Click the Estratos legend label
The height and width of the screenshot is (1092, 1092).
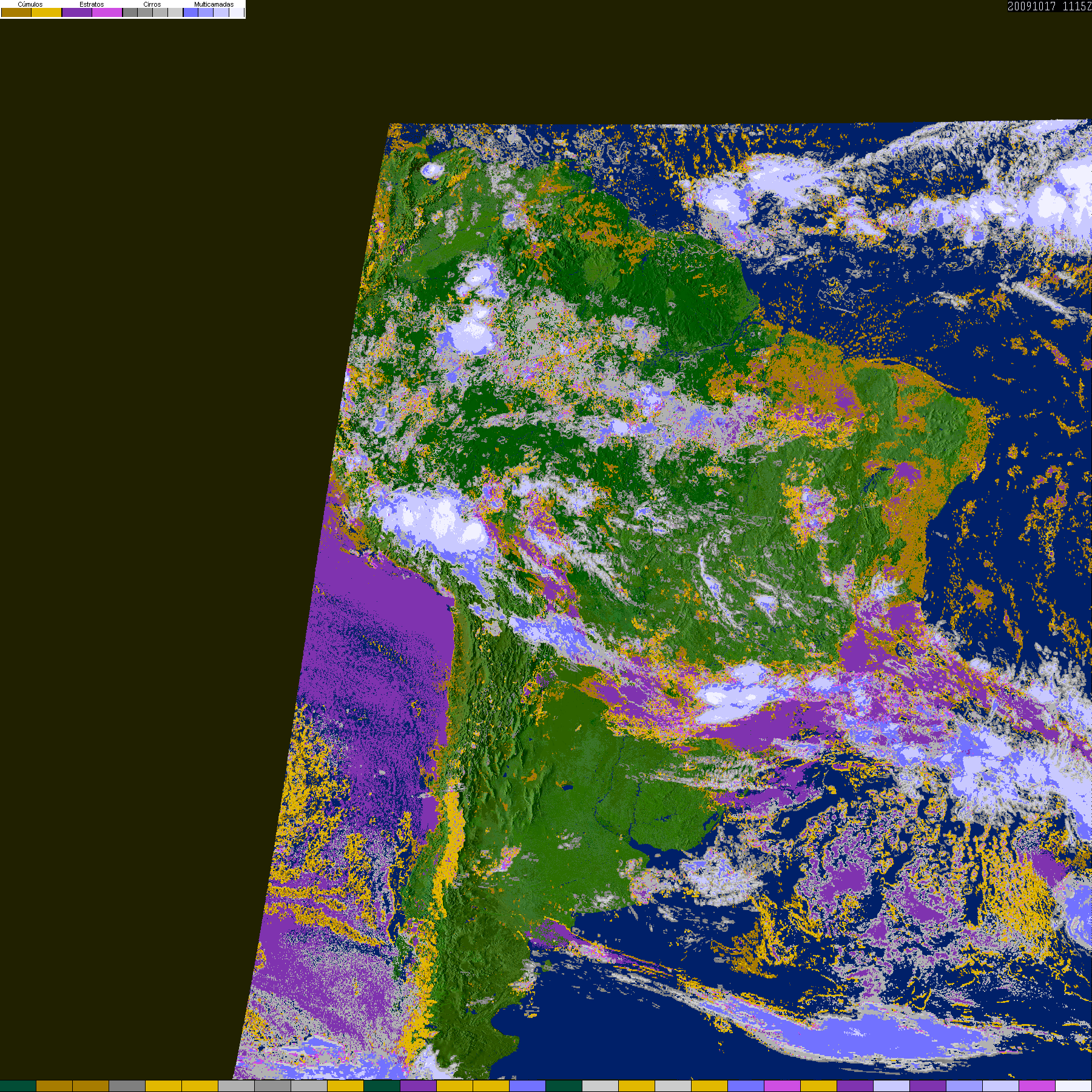[92, 4]
